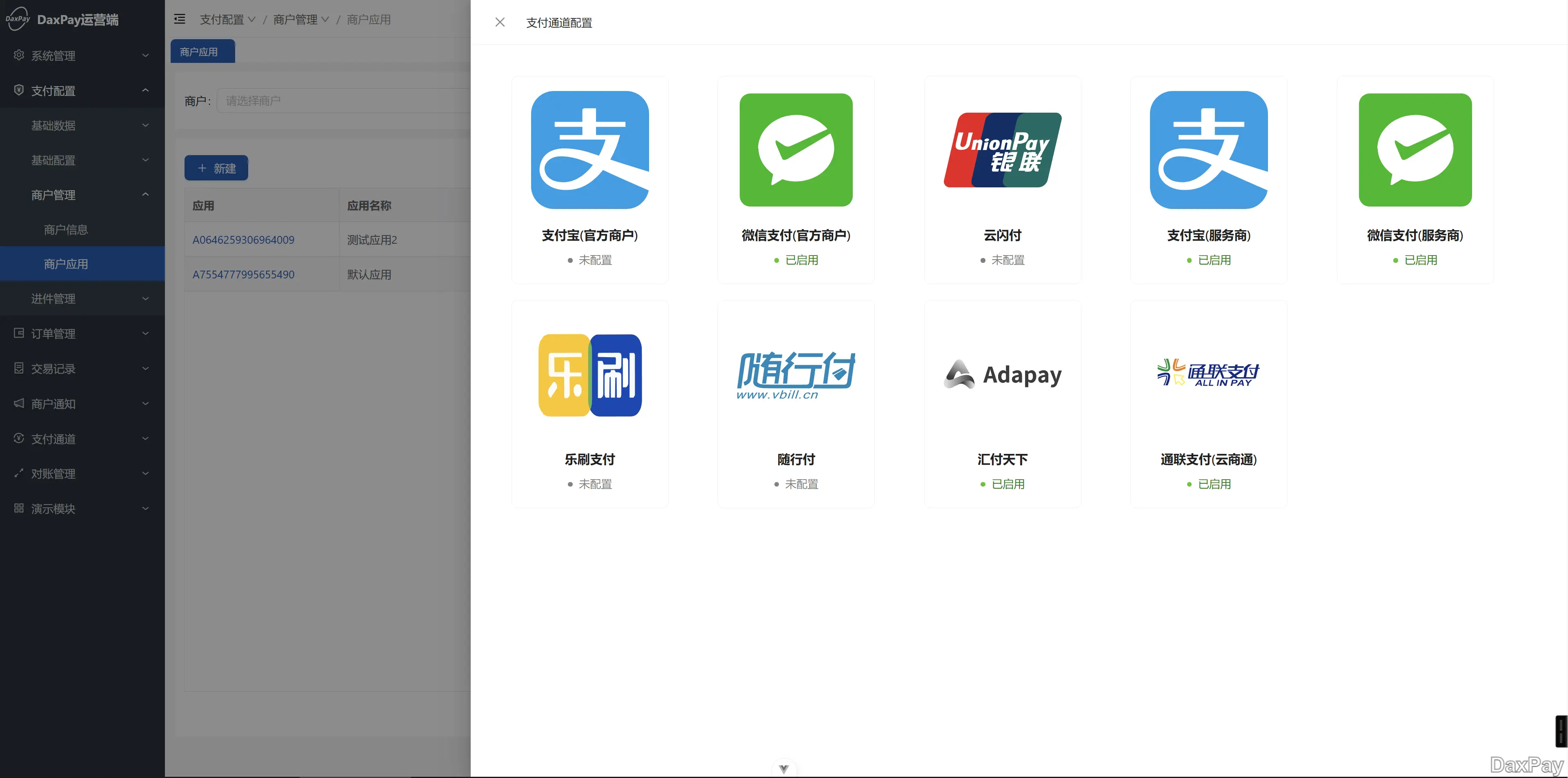
Task: Click the 新建 button
Action: (x=216, y=168)
